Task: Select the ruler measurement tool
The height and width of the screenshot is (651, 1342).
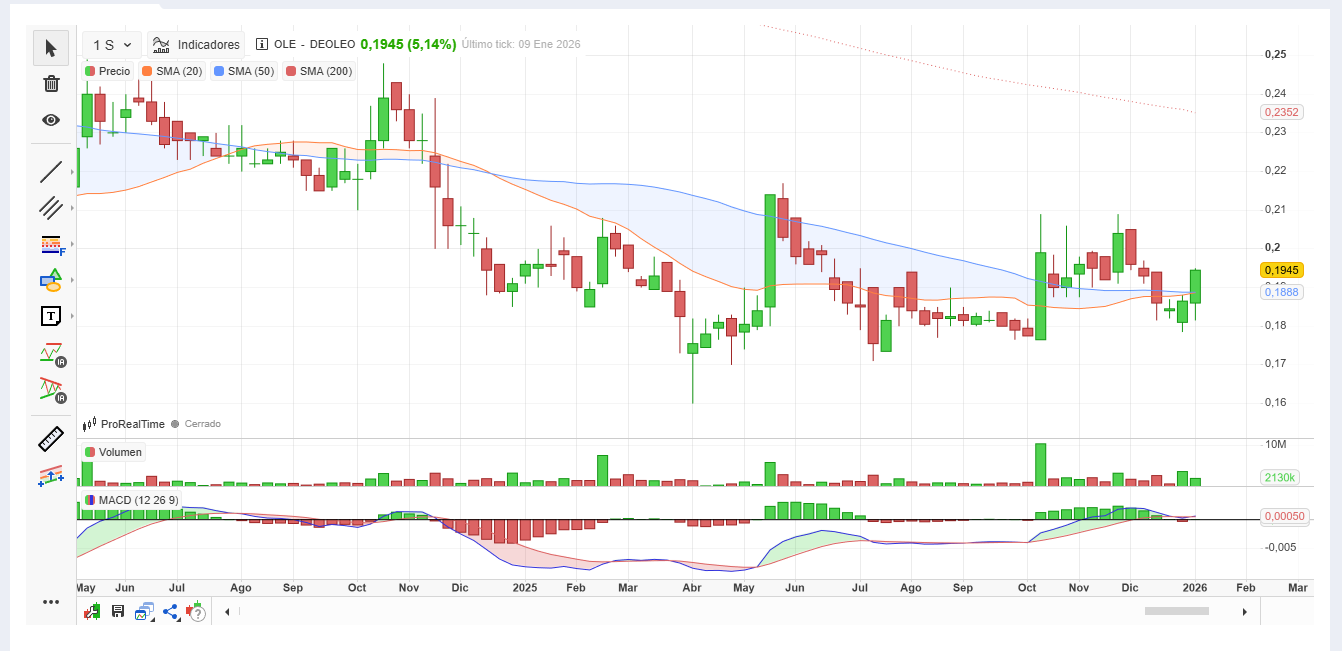Action: click(x=51, y=439)
